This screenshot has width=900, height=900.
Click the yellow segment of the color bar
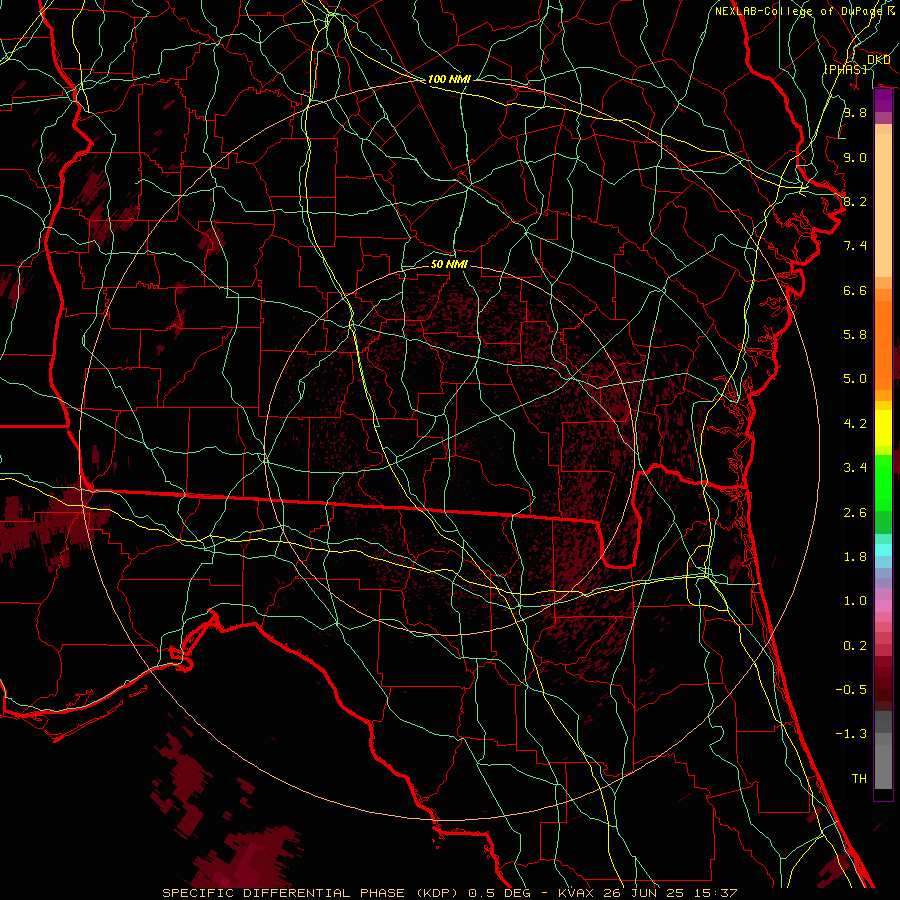point(883,428)
